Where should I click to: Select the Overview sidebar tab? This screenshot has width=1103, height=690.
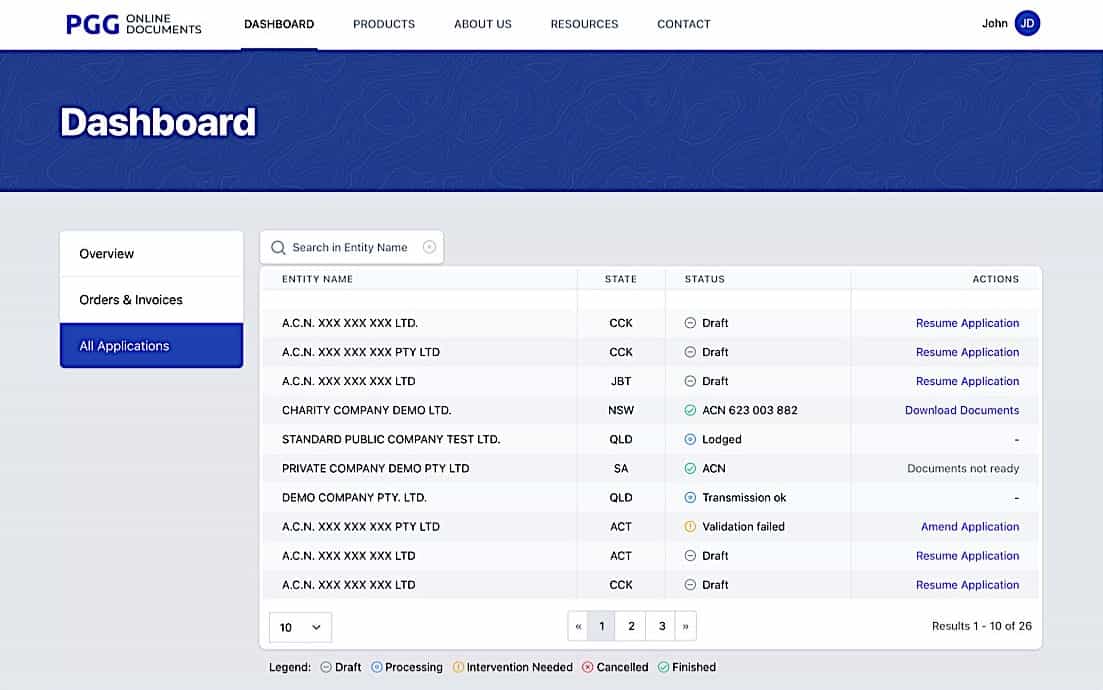(x=107, y=253)
